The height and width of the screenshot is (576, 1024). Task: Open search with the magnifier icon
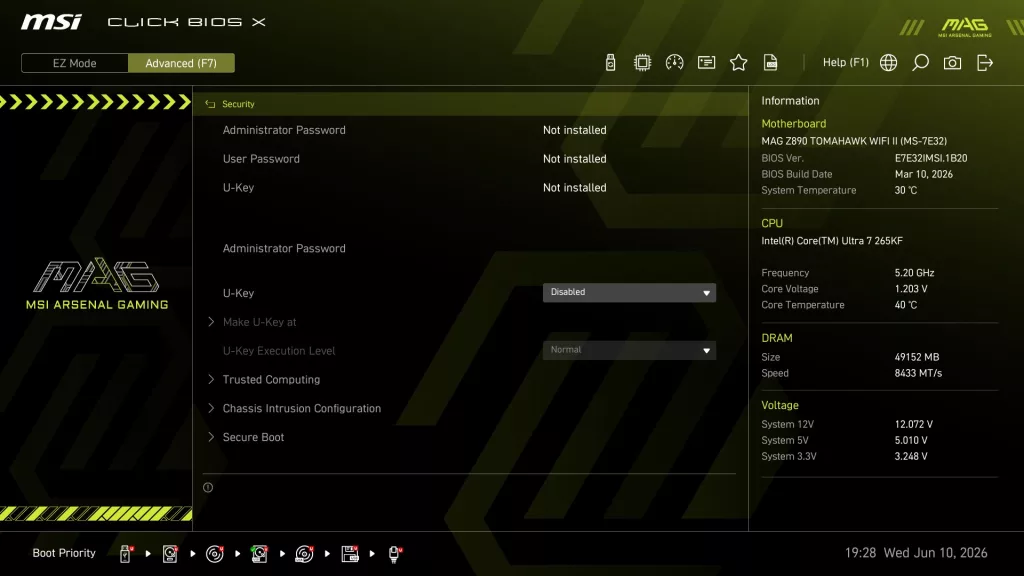[920, 63]
